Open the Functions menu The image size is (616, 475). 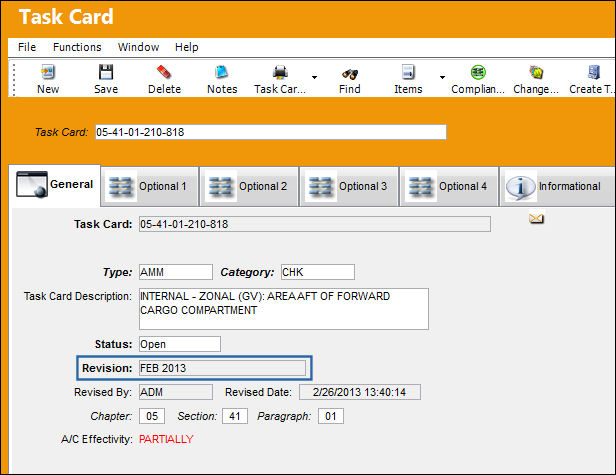[77, 47]
